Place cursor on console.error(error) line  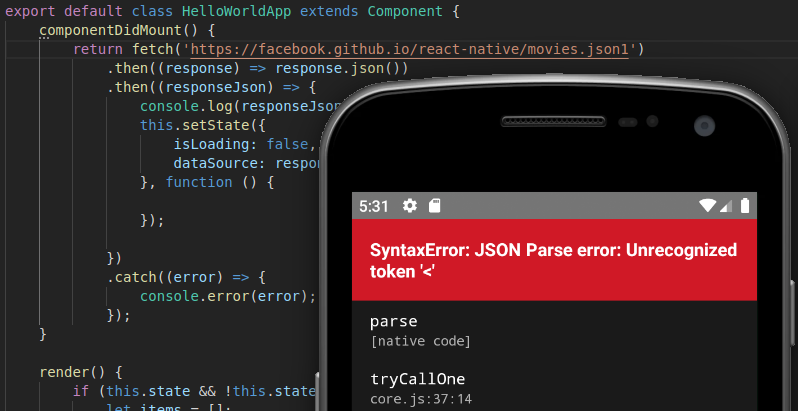coord(228,296)
